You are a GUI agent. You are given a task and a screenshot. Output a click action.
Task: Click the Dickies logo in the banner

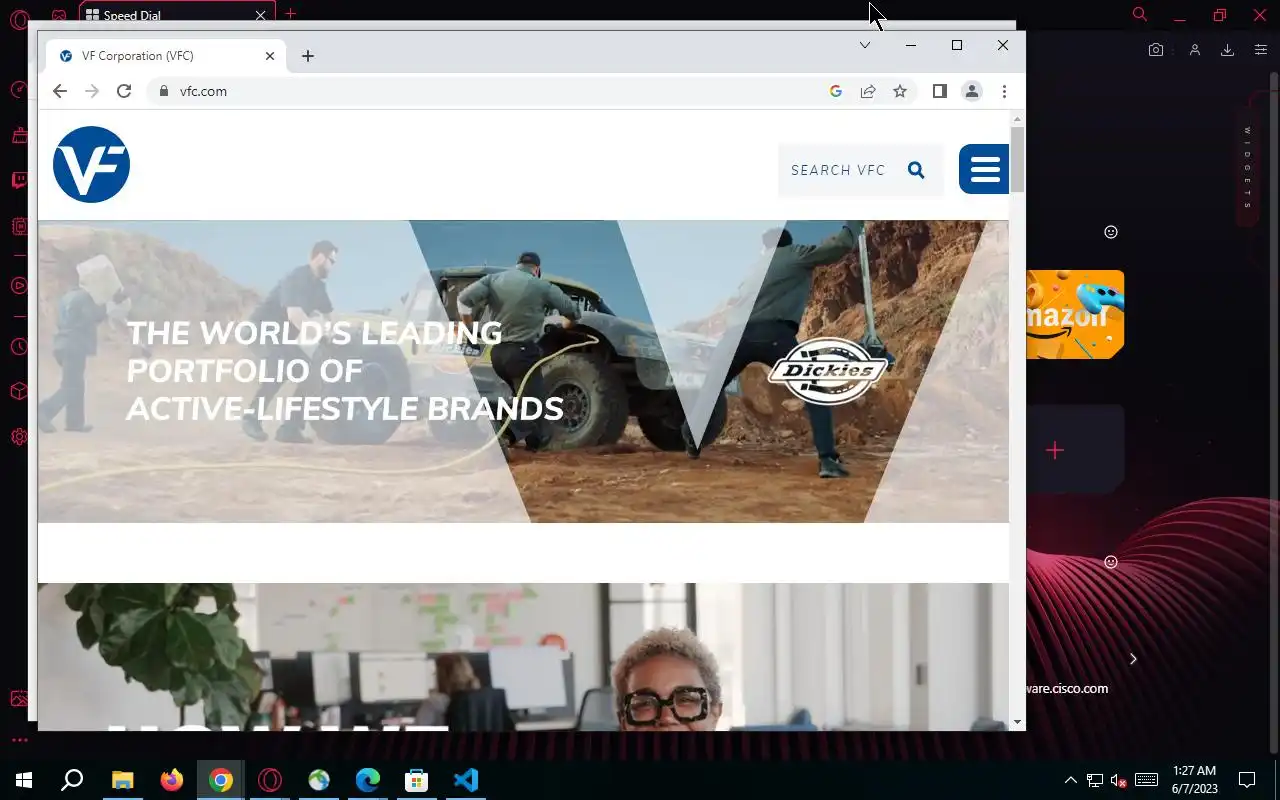click(x=828, y=371)
